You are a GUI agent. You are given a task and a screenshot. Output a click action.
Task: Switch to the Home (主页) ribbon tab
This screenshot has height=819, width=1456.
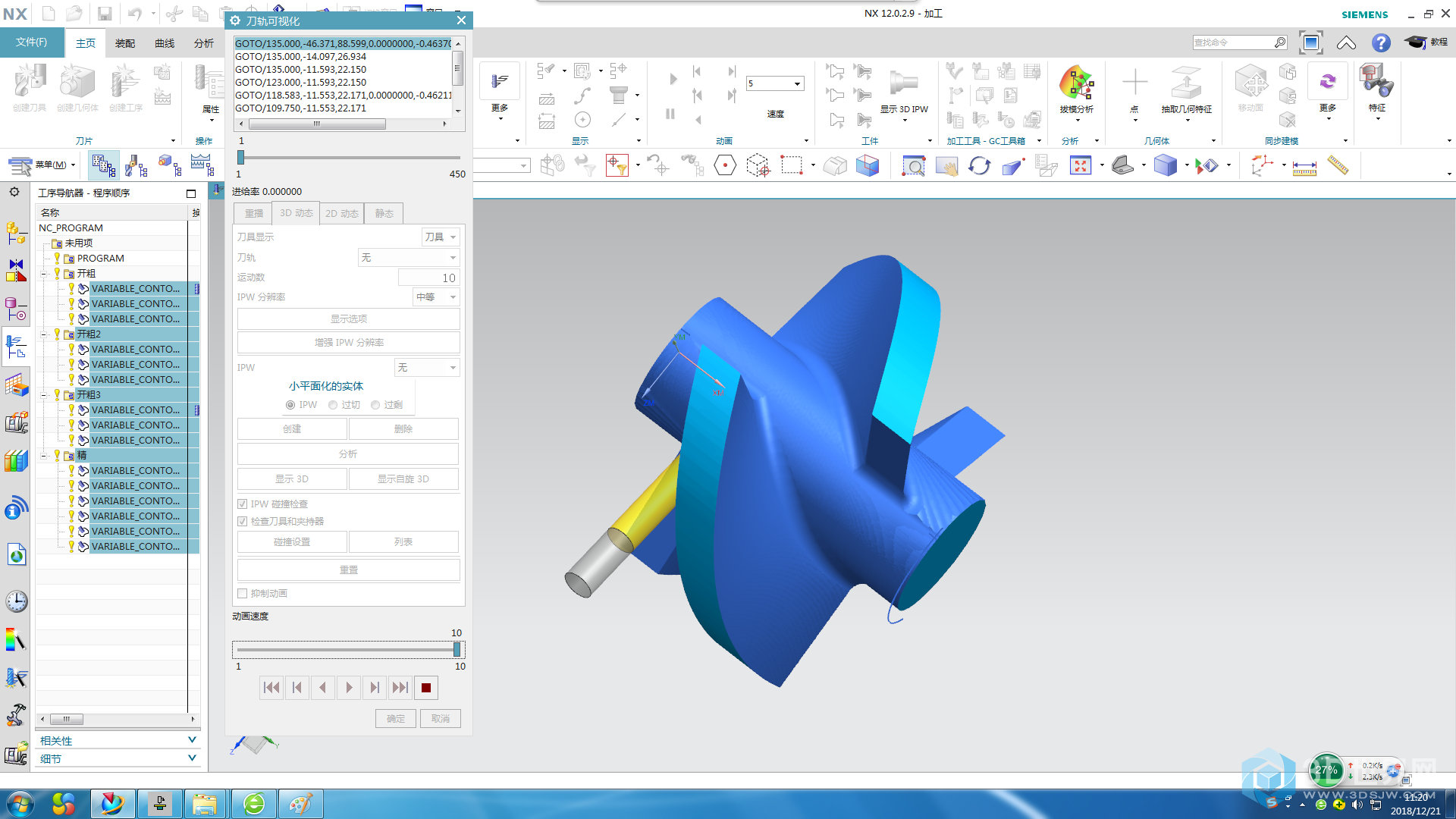tap(86, 43)
